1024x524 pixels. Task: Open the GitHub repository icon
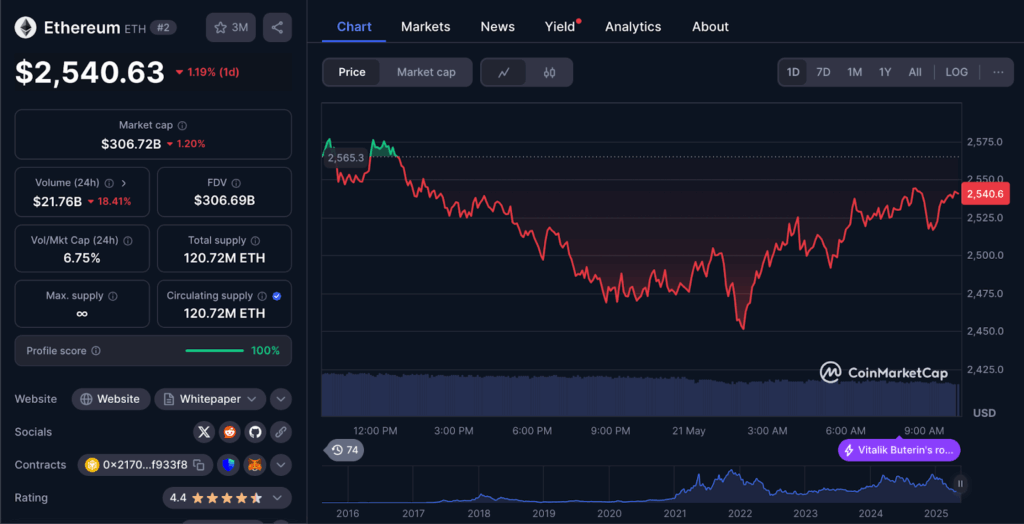point(255,432)
